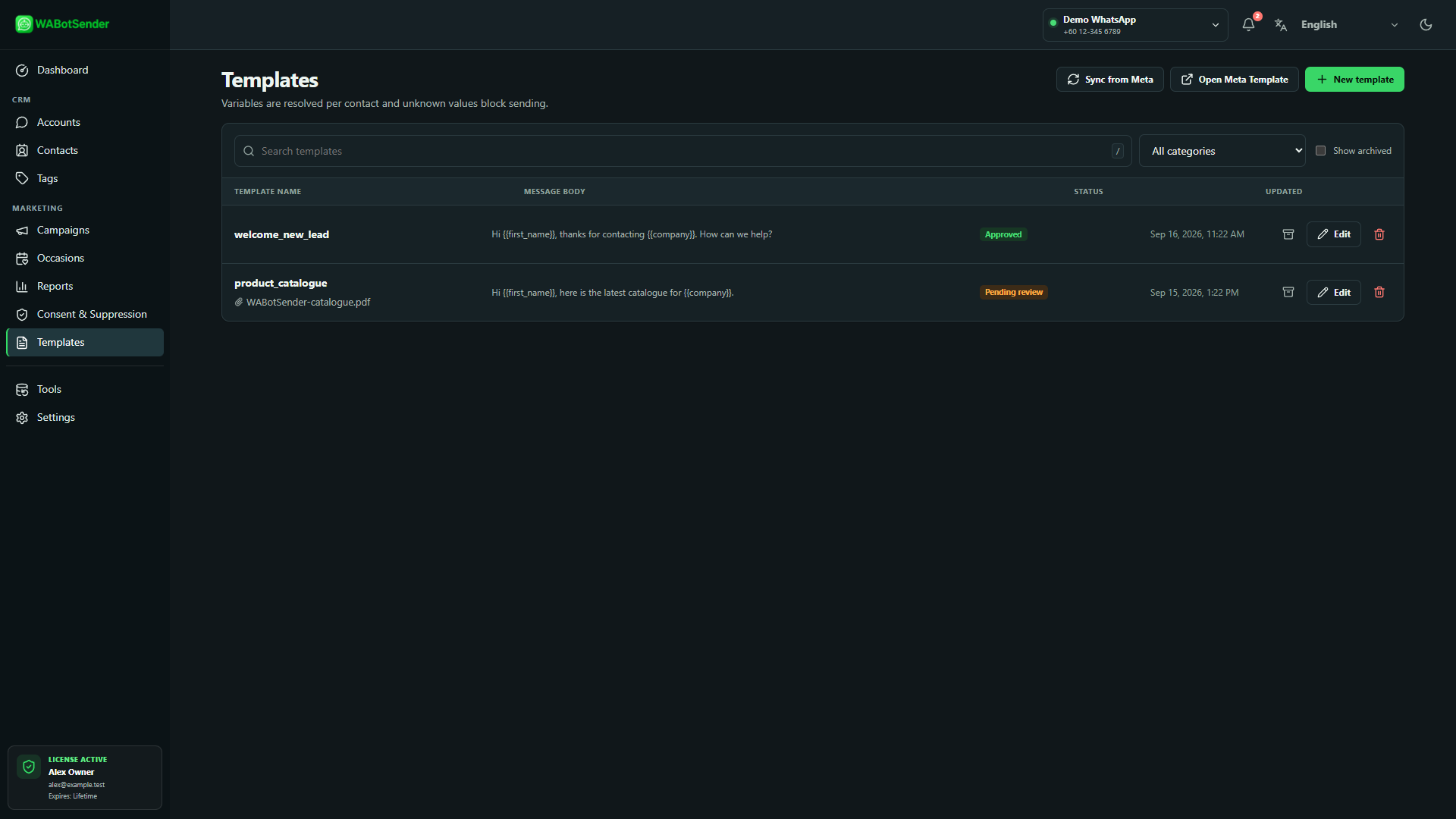Click the Pending review status badge
Image resolution: width=1456 pixels, height=819 pixels.
(x=1013, y=292)
